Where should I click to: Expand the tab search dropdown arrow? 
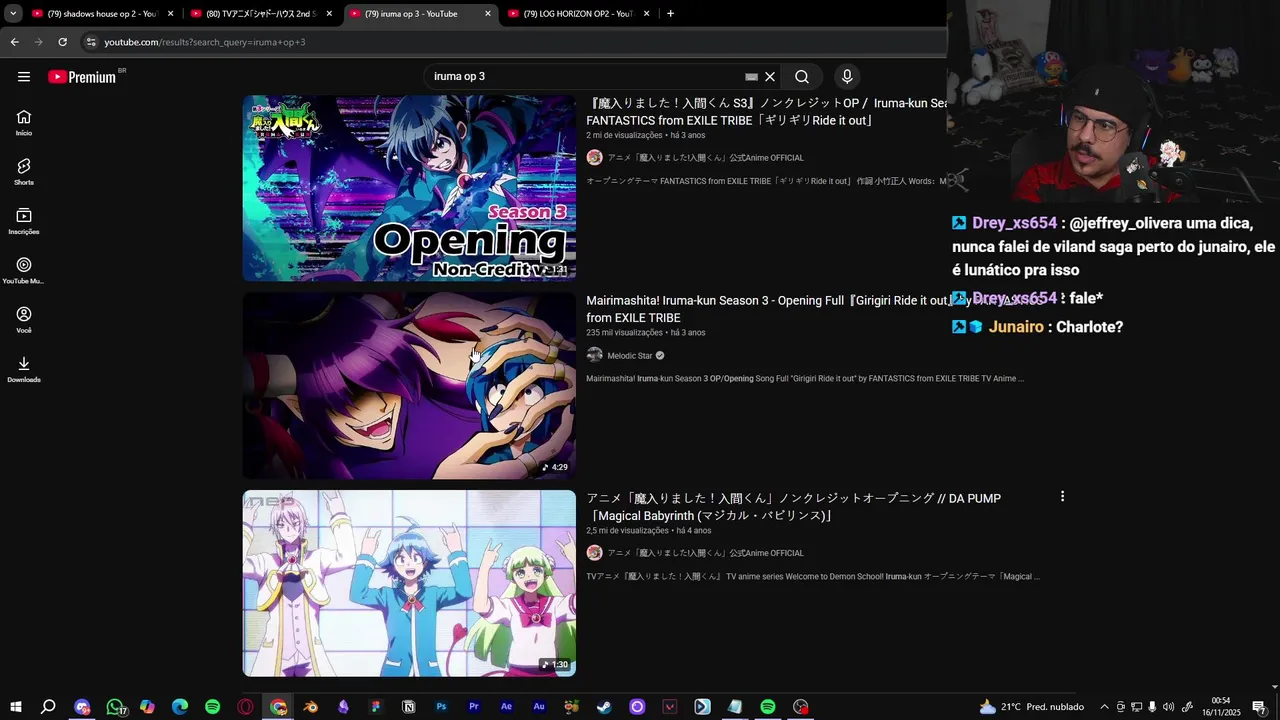tap(13, 14)
